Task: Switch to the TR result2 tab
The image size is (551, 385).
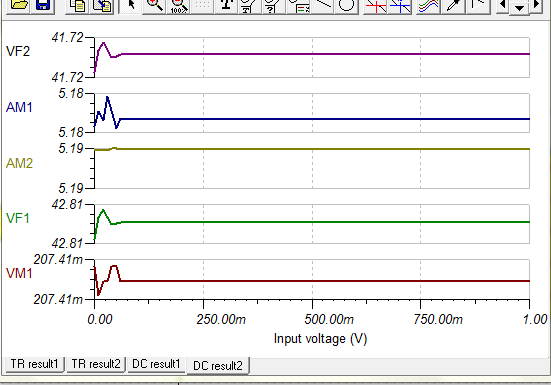Action: (x=96, y=364)
